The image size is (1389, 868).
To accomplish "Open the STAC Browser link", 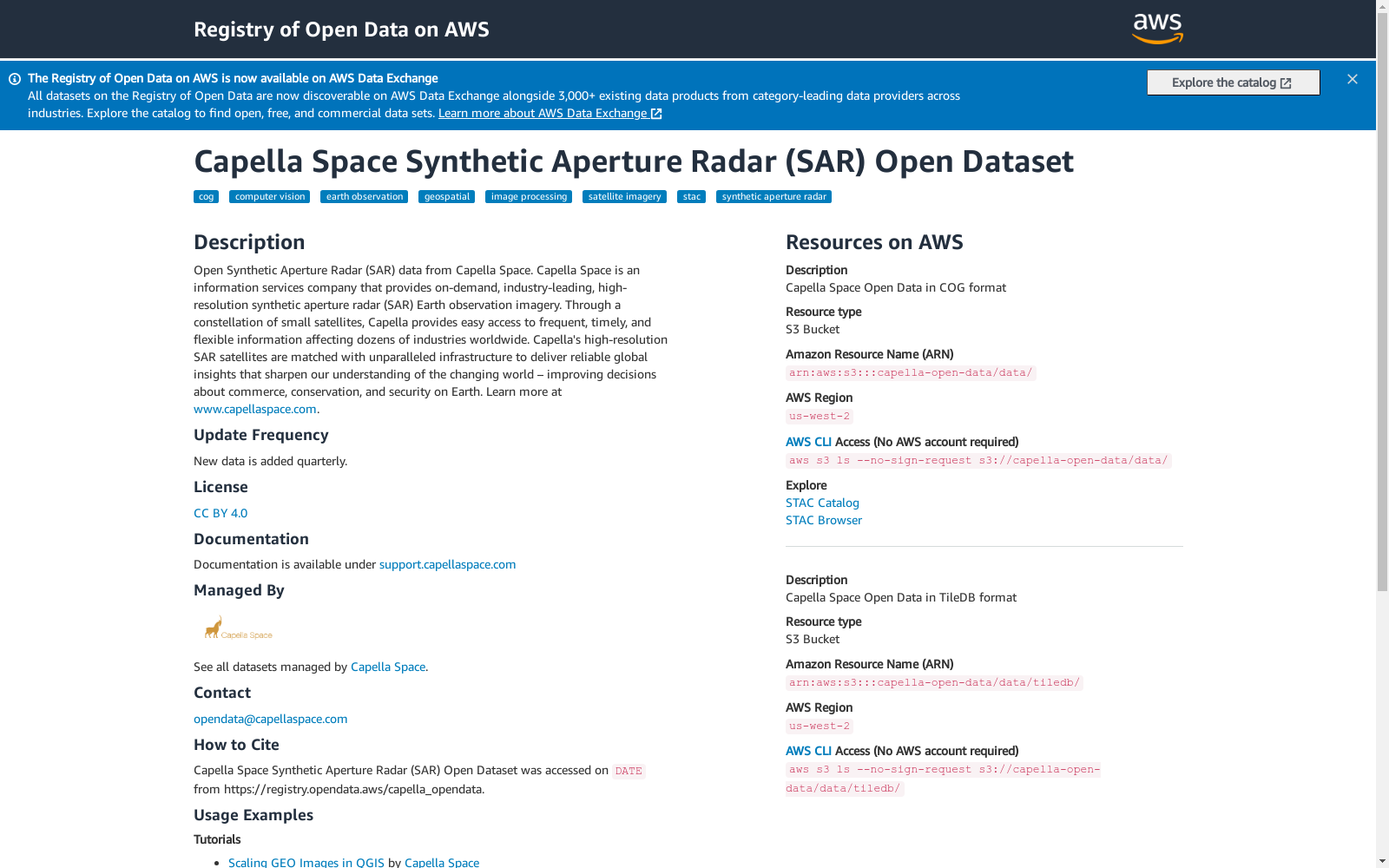I will point(824,521).
